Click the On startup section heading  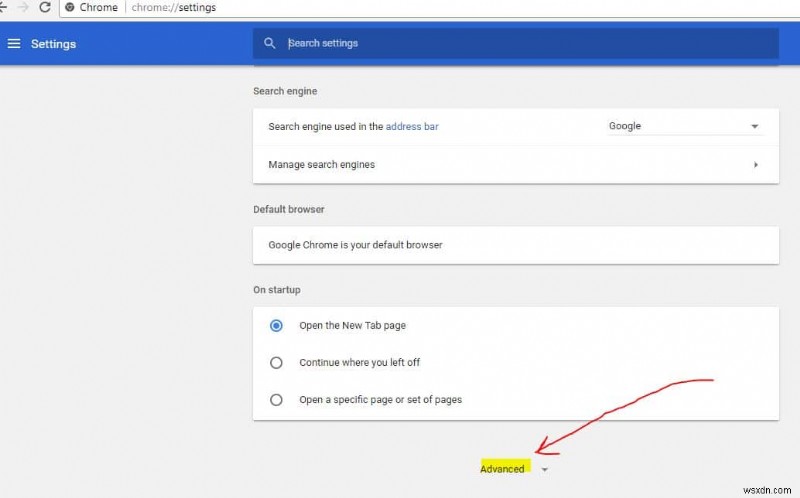[x=277, y=290]
